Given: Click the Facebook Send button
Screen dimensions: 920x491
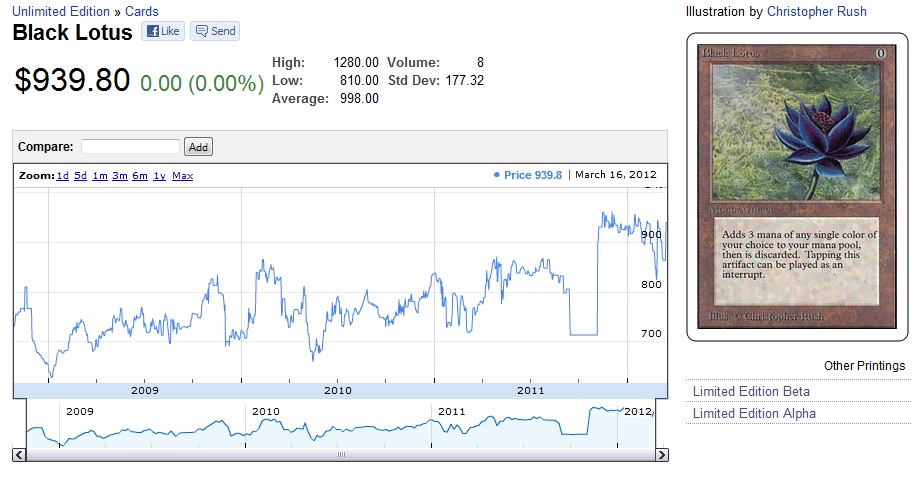Looking at the screenshot, I should (215, 31).
